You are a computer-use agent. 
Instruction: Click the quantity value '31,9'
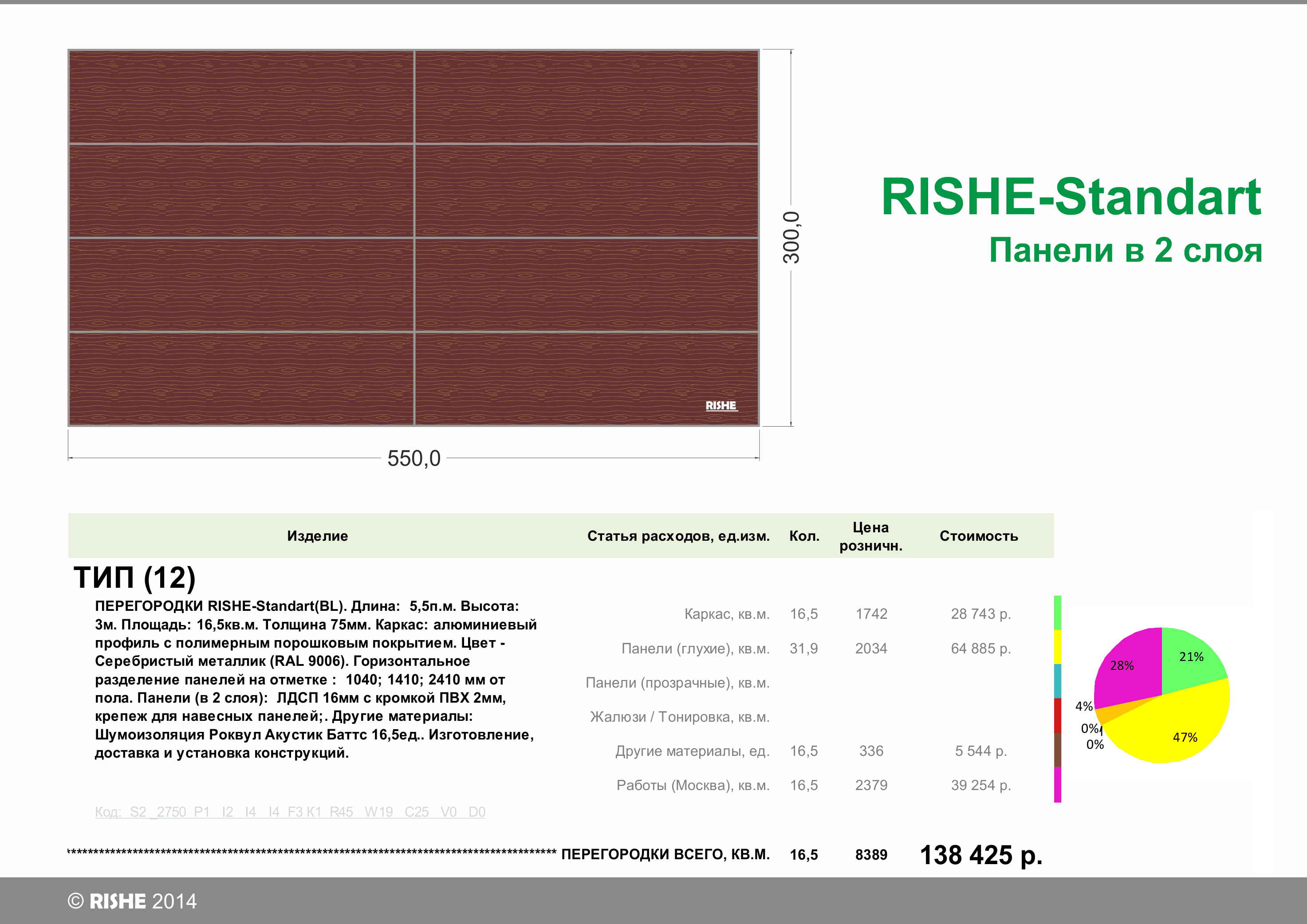pos(804,649)
